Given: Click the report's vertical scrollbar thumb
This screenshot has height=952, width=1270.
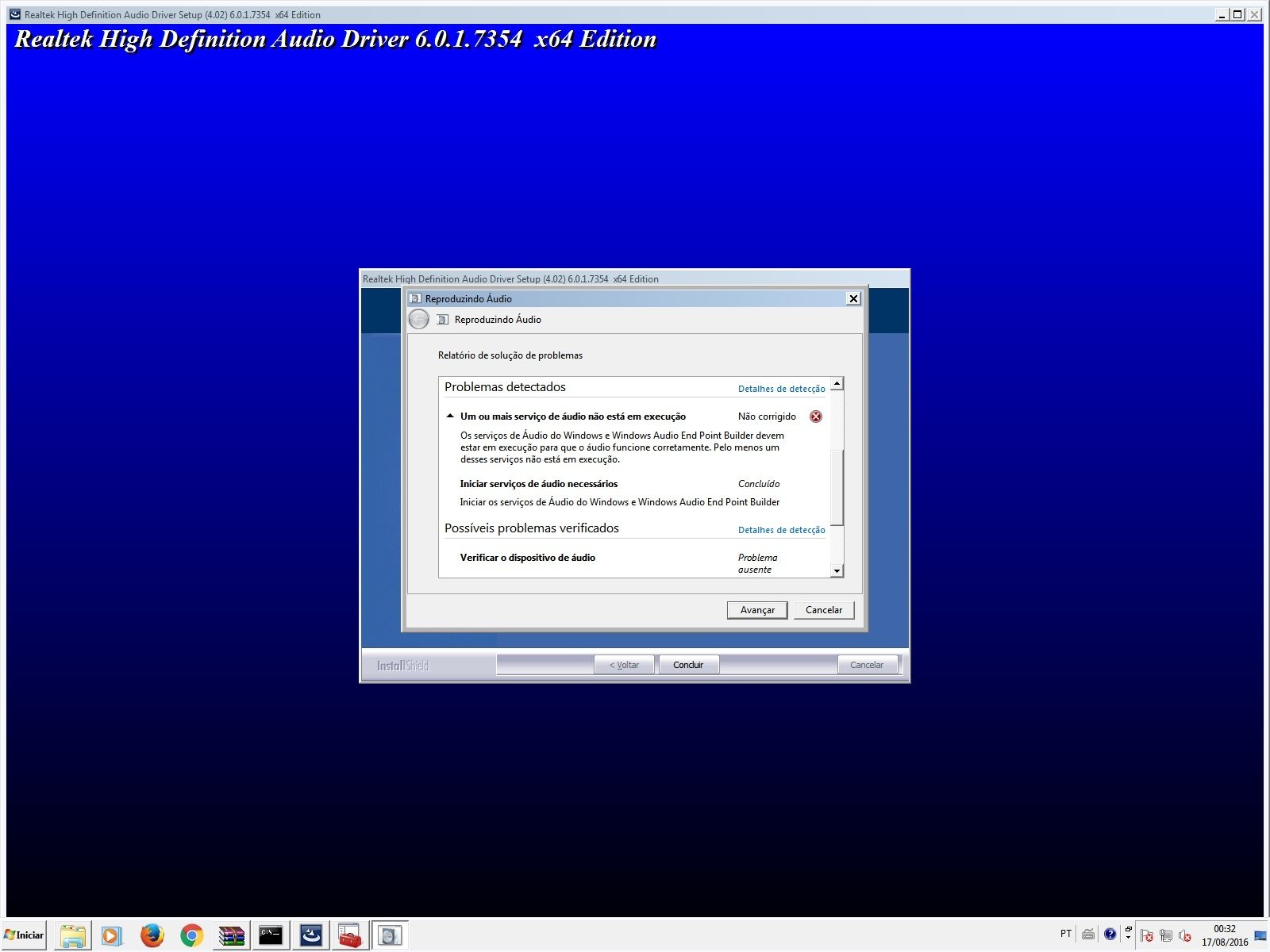Looking at the screenshot, I should pyautogui.click(x=837, y=487).
